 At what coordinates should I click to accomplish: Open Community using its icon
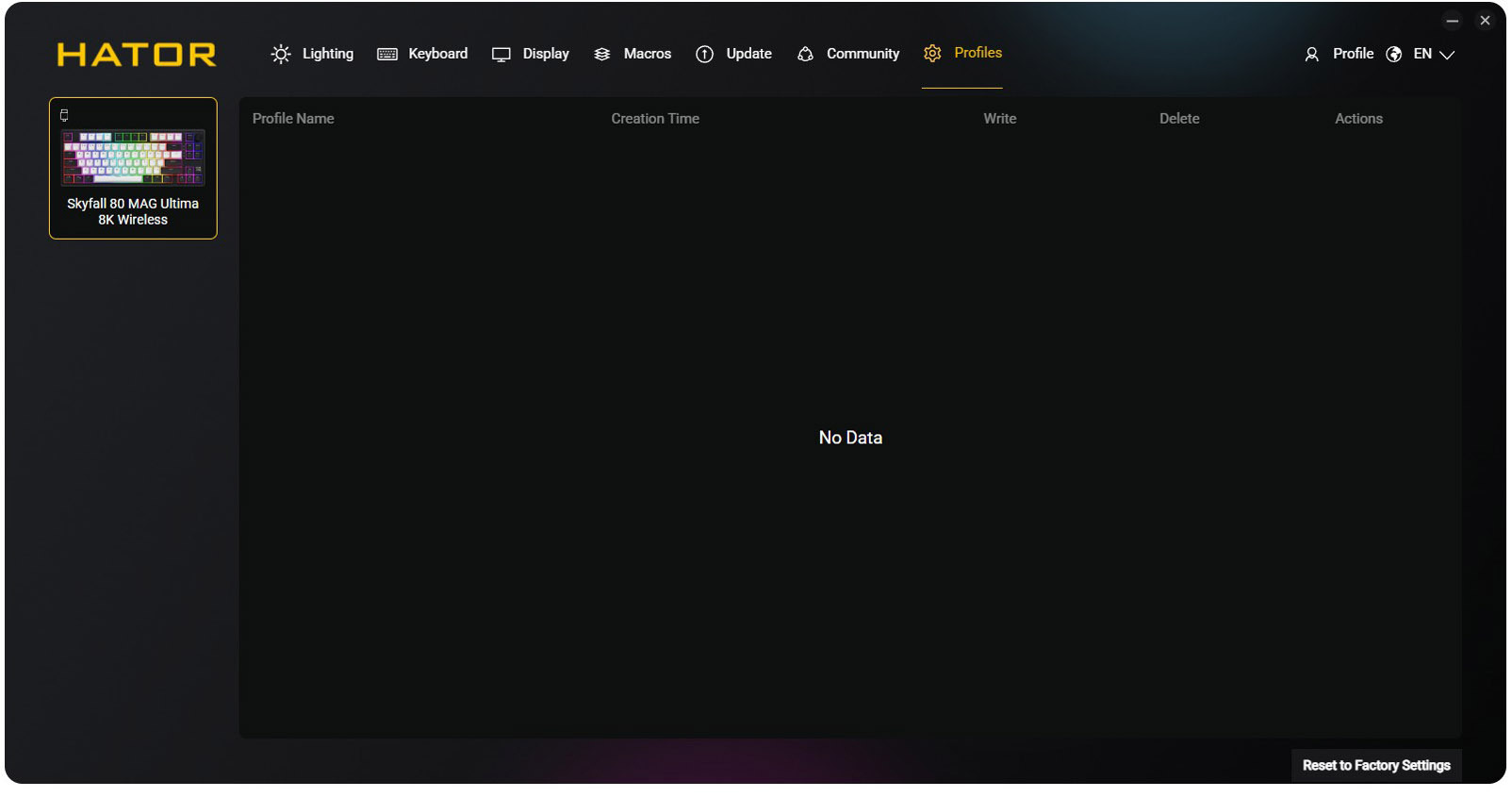click(805, 55)
